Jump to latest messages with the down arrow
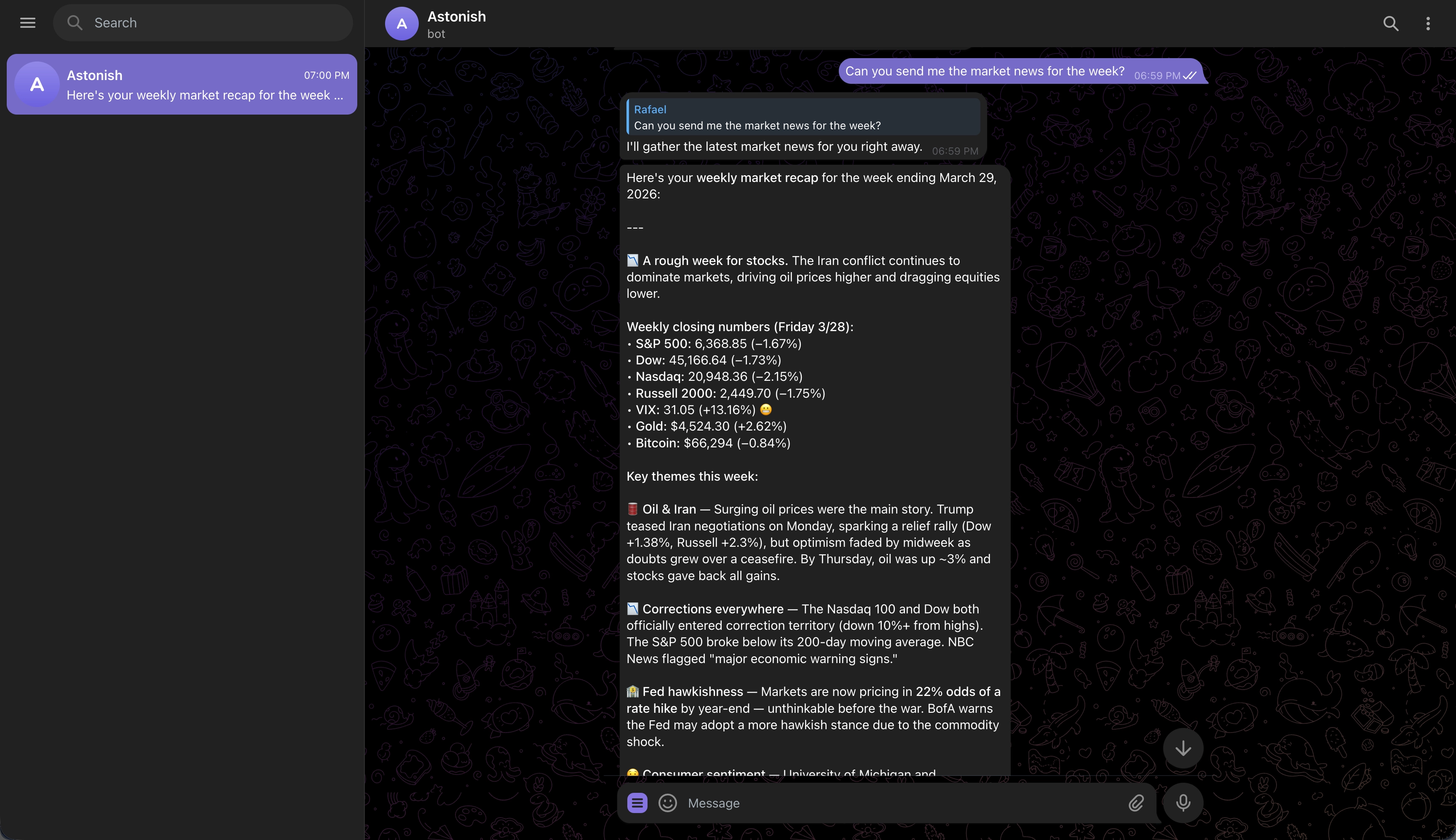Viewport: 1456px width, 840px height. pyautogui.click(x=1182, y=748)
